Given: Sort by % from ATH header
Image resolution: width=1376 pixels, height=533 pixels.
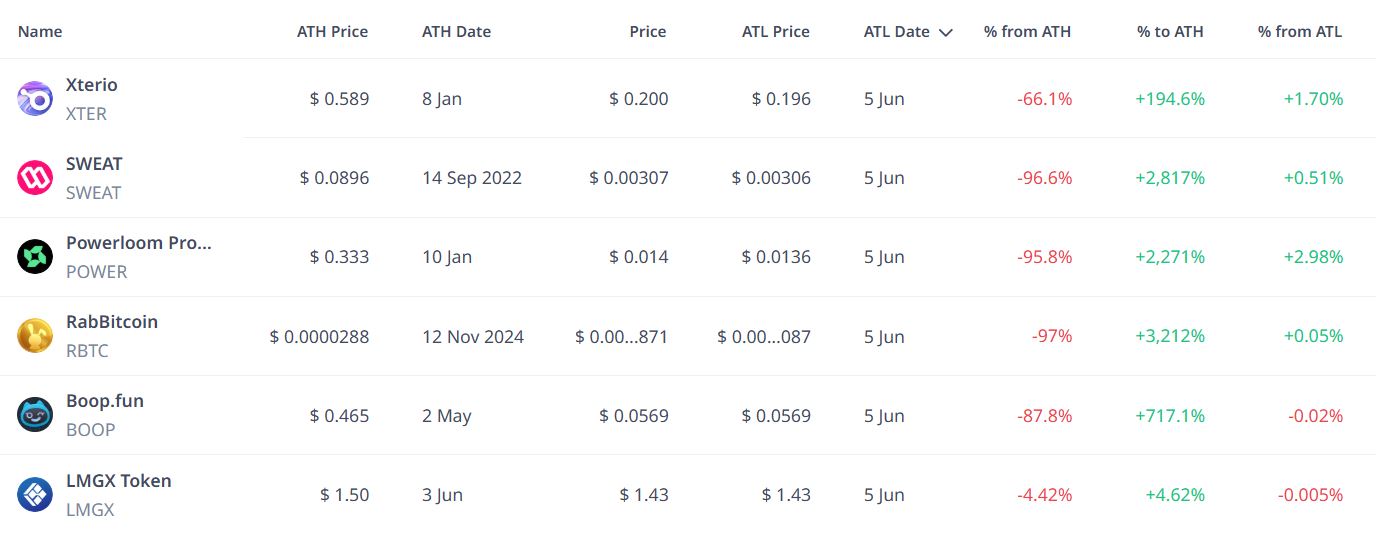Looking at the screenshot, I should coord(1027,32).
